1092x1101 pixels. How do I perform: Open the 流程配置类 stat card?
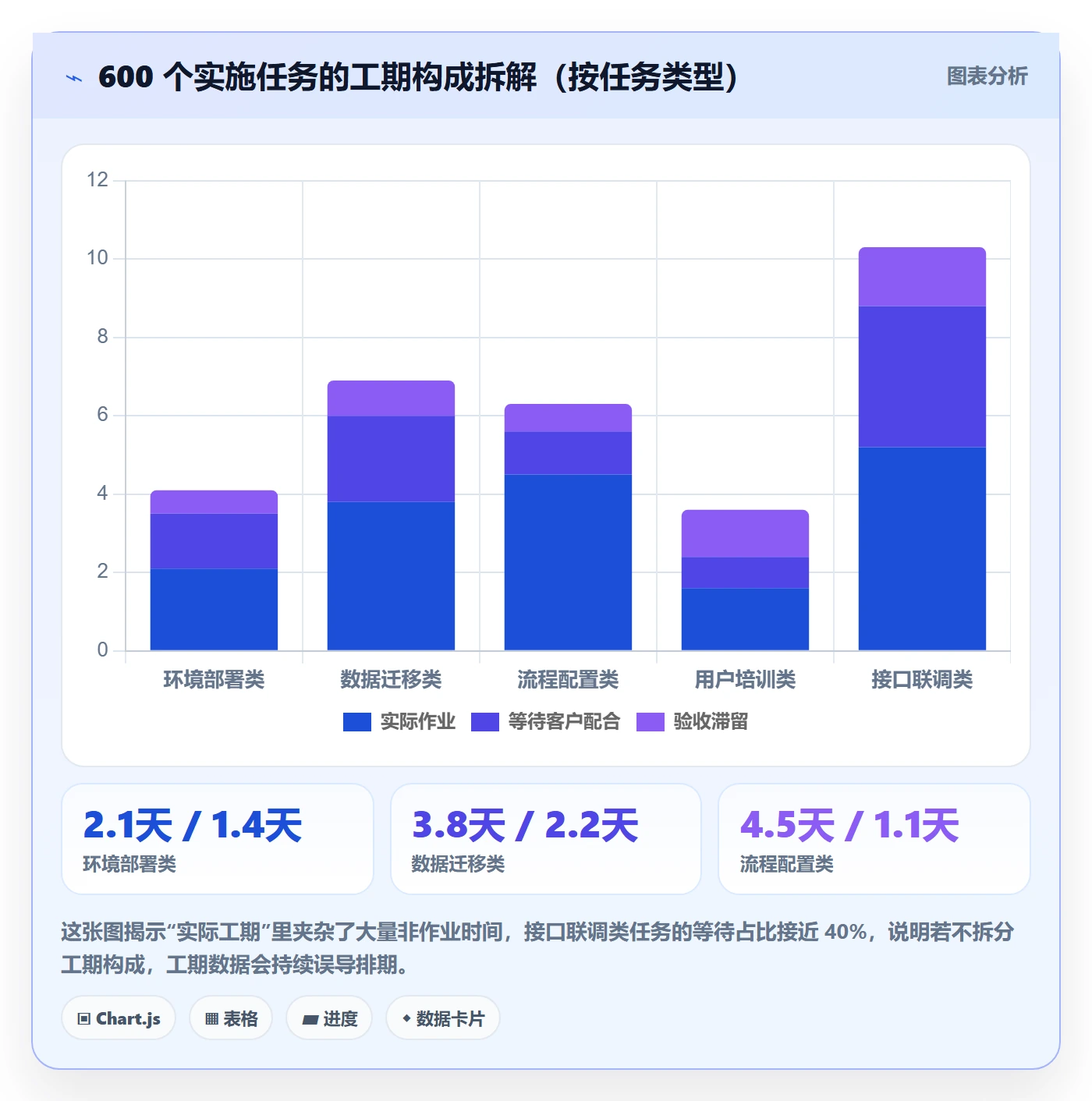click(874, 839)
